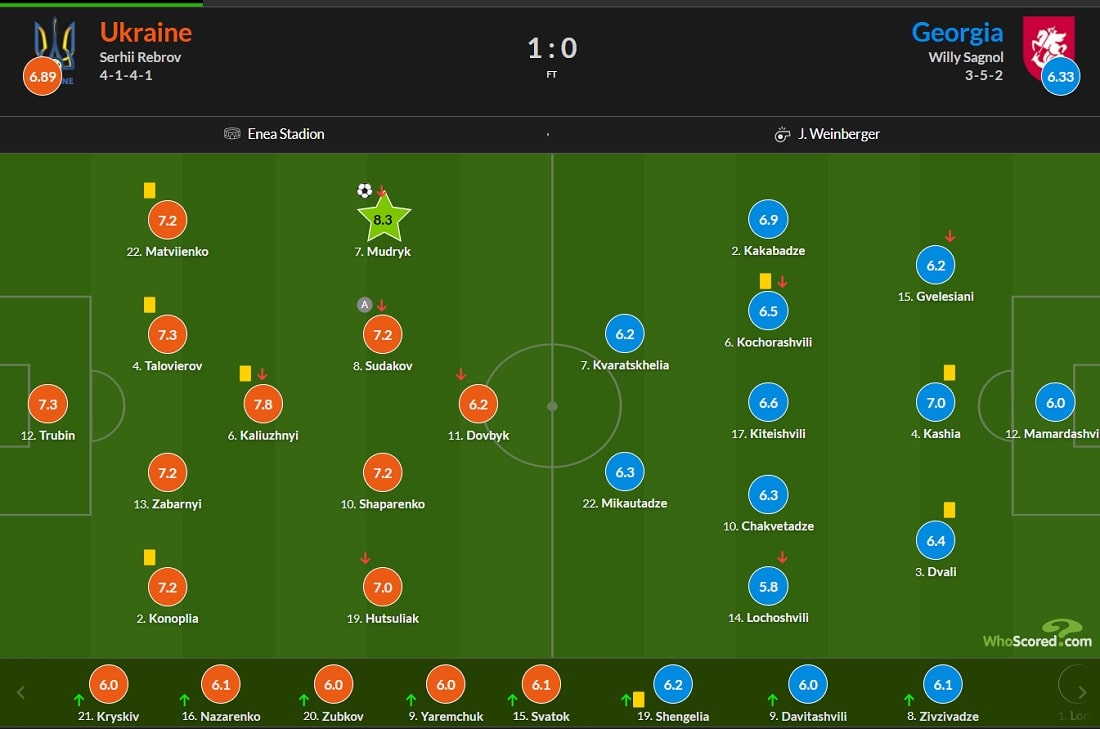Show more substitutes with right arrow
Screen dimensions: 1100x729
[x=1082, y=693]
